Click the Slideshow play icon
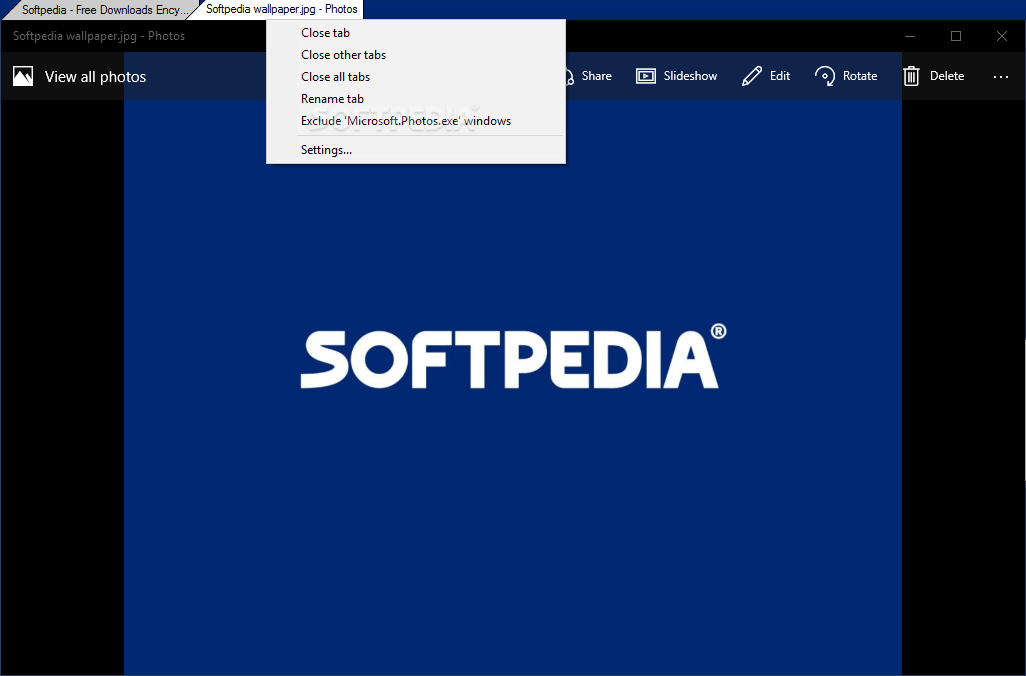This screenshot has height=676, width=1026. [646, 76]
